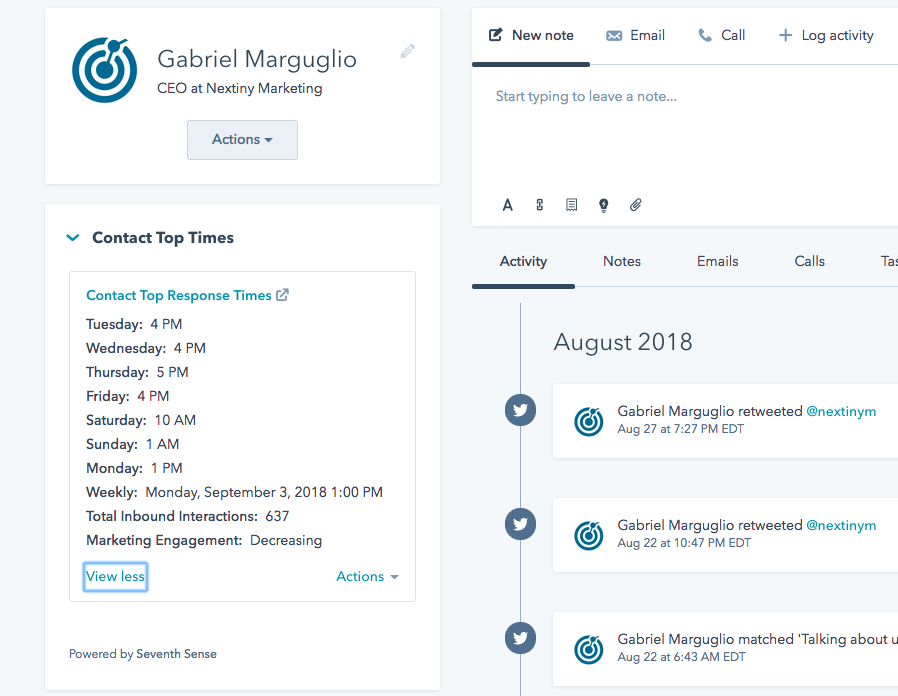The image size is (898, 696).
Task: Click the Thursday: 5 PM row
Action: coord(137,372)
